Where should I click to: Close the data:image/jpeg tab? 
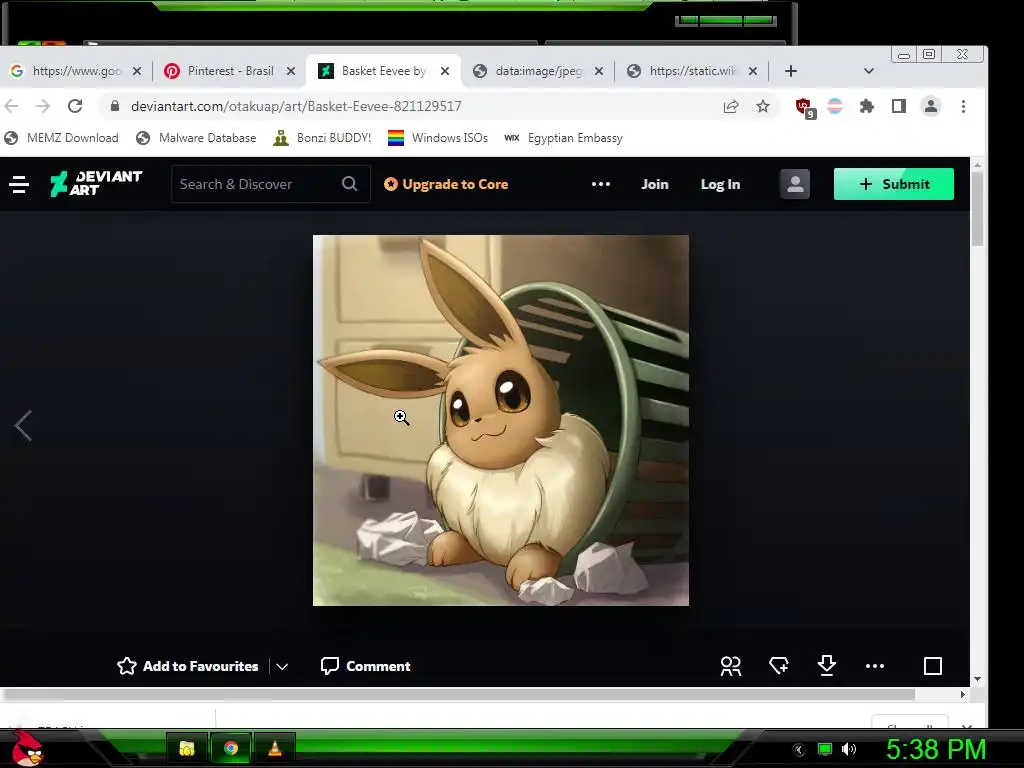point(599,71)
